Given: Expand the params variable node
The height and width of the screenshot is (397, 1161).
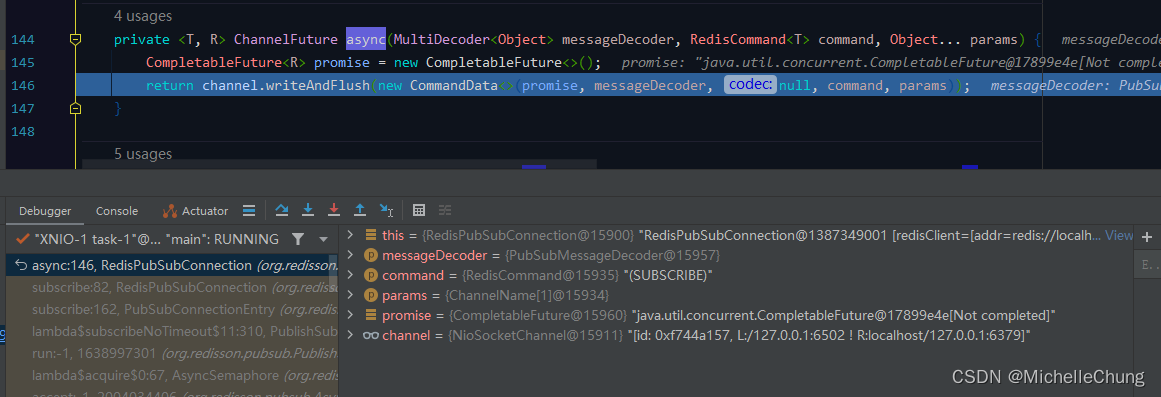Looking at the screenshot, I should [351, 296].
